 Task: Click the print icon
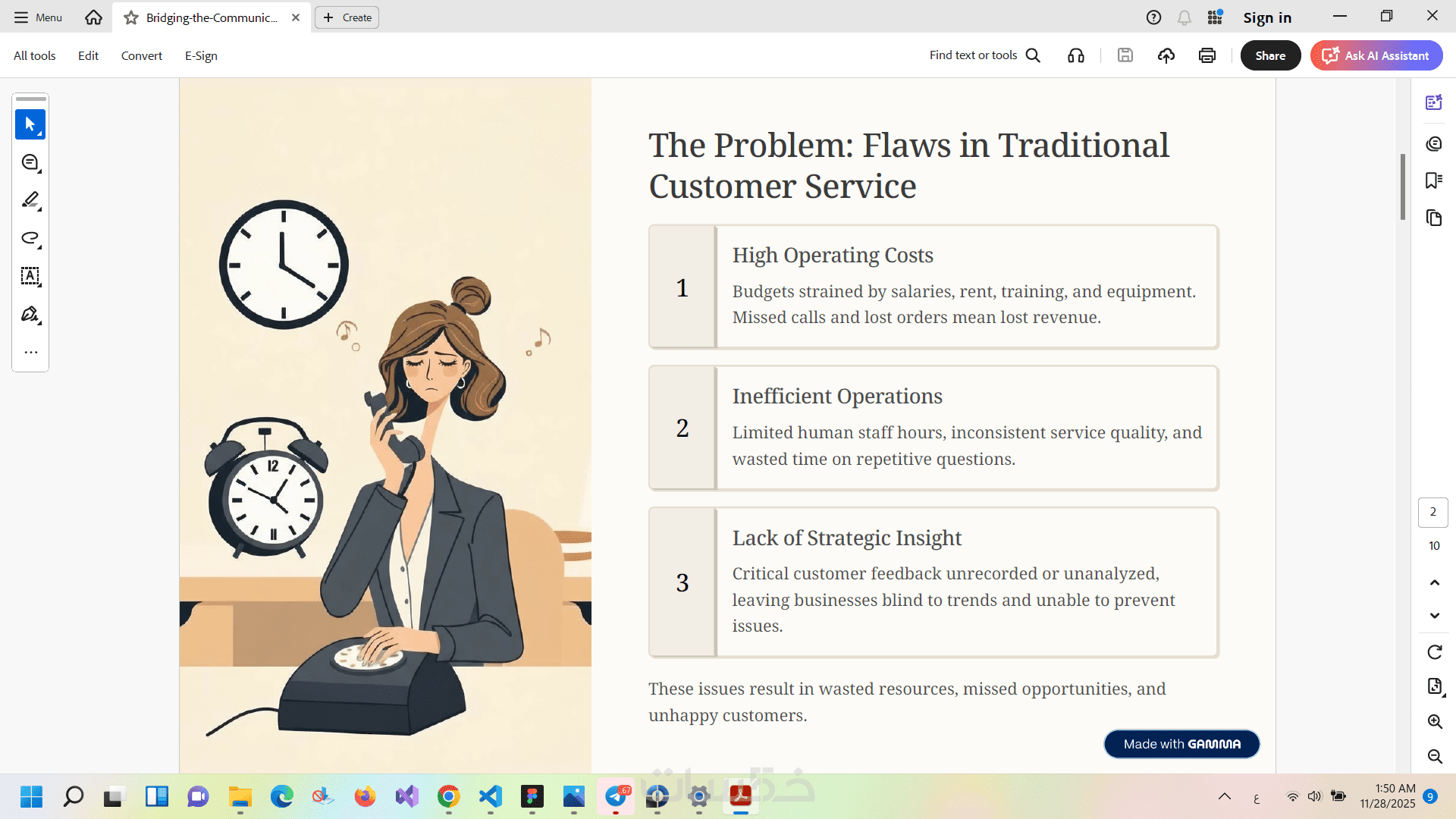(x=1207, y=55)
